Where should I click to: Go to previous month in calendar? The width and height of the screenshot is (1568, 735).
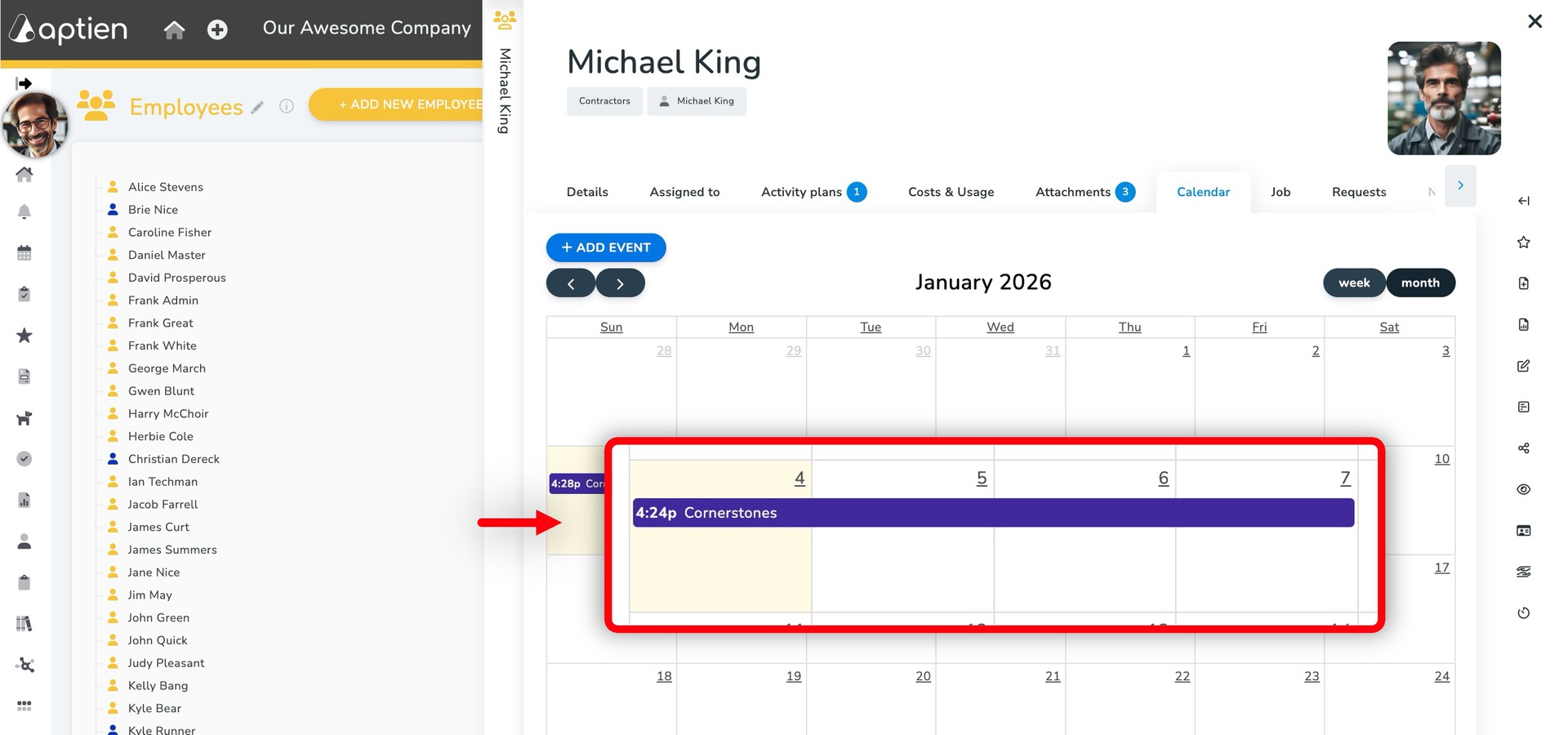(571, 283)
